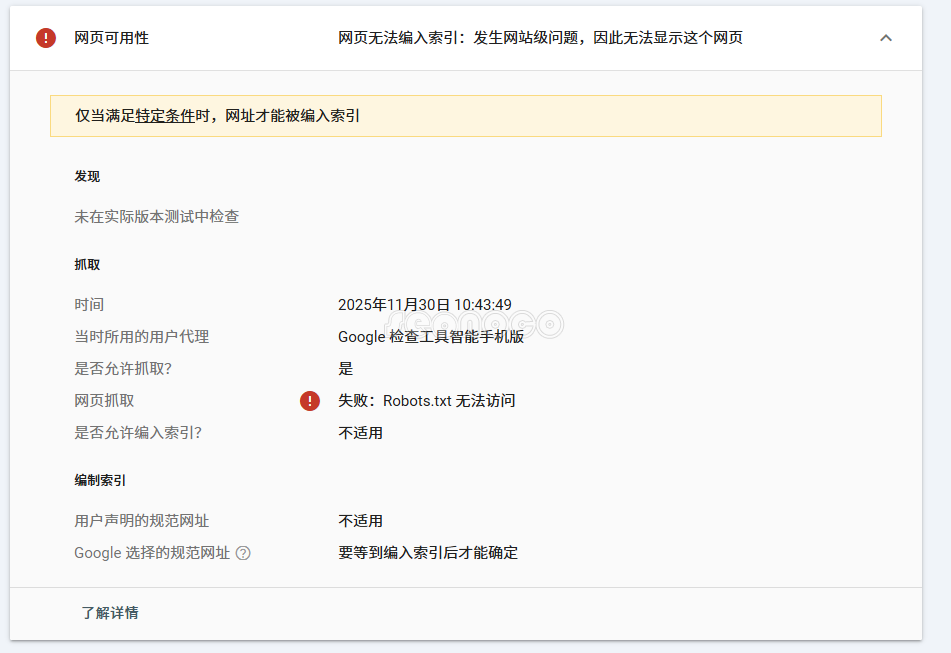Click the red error icon beside 失败 status
951x653 pixels.
click(310, 401)
